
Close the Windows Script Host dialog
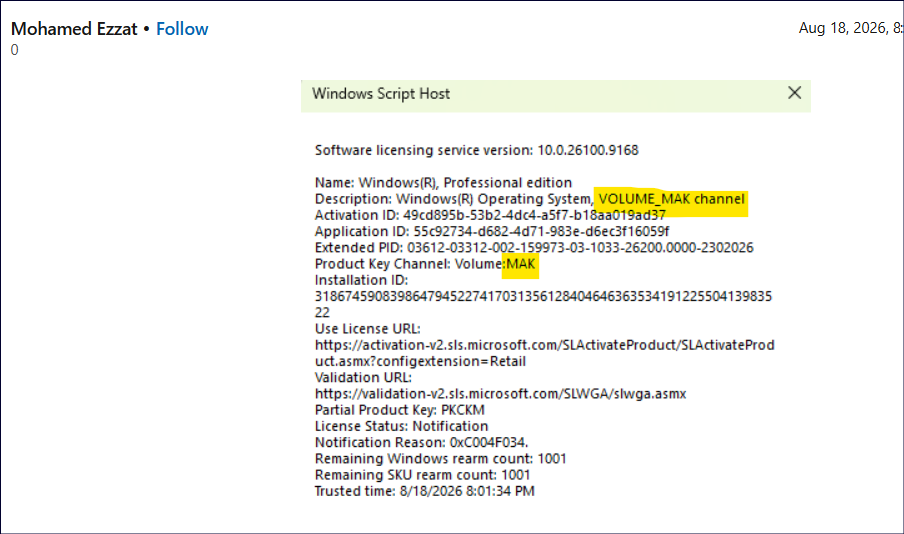[x=794, y=93]
